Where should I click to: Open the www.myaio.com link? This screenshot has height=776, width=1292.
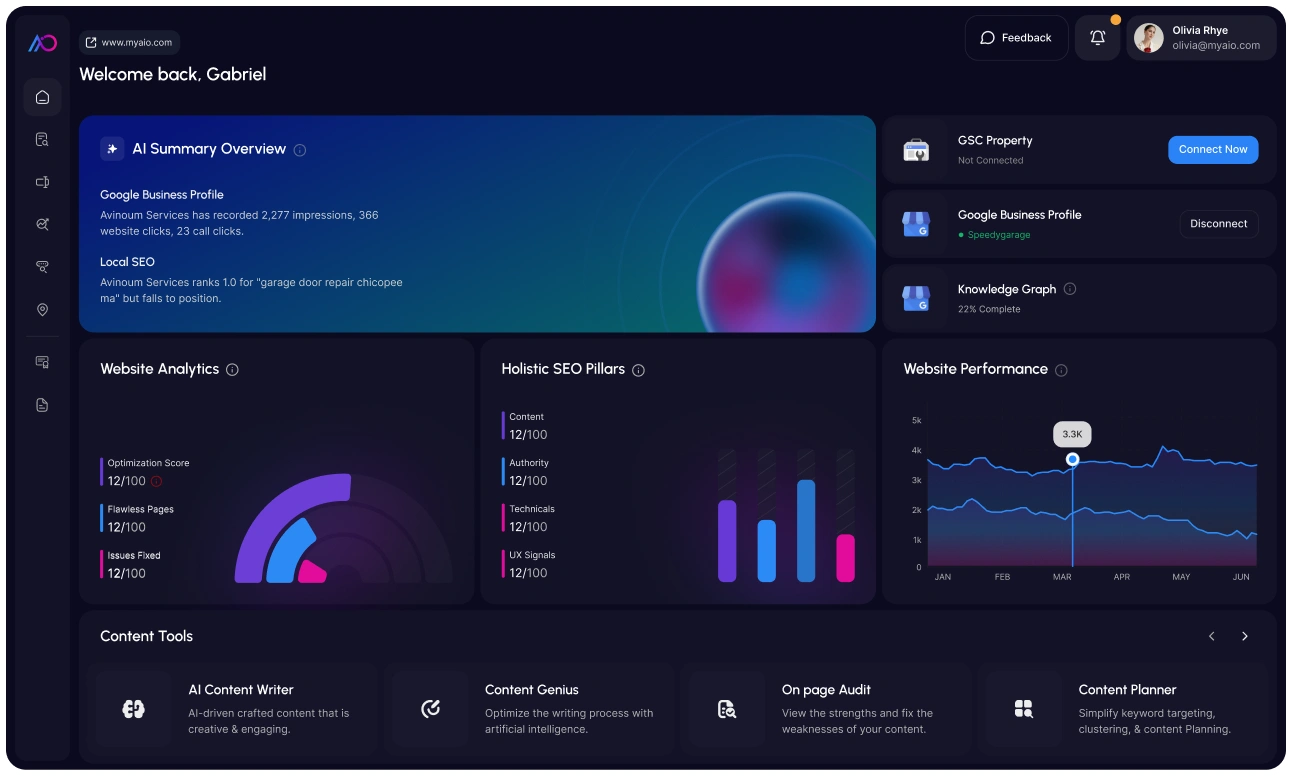point(129,43)
